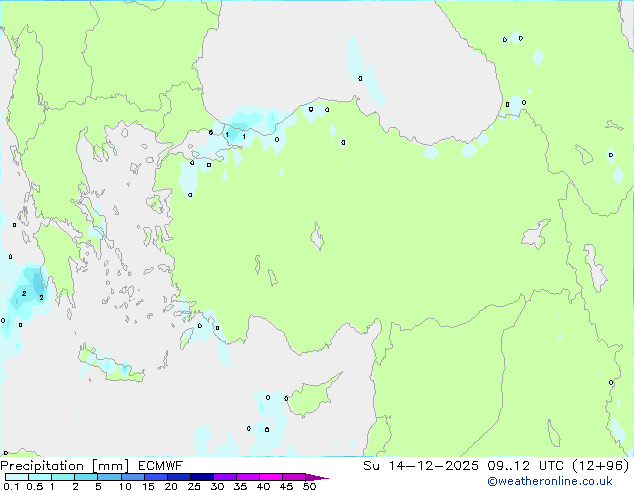Image resolution: width=634 pixels, height=490 pixels.
Task: Click the '10' legend scale label
Action: coord(125,486)
